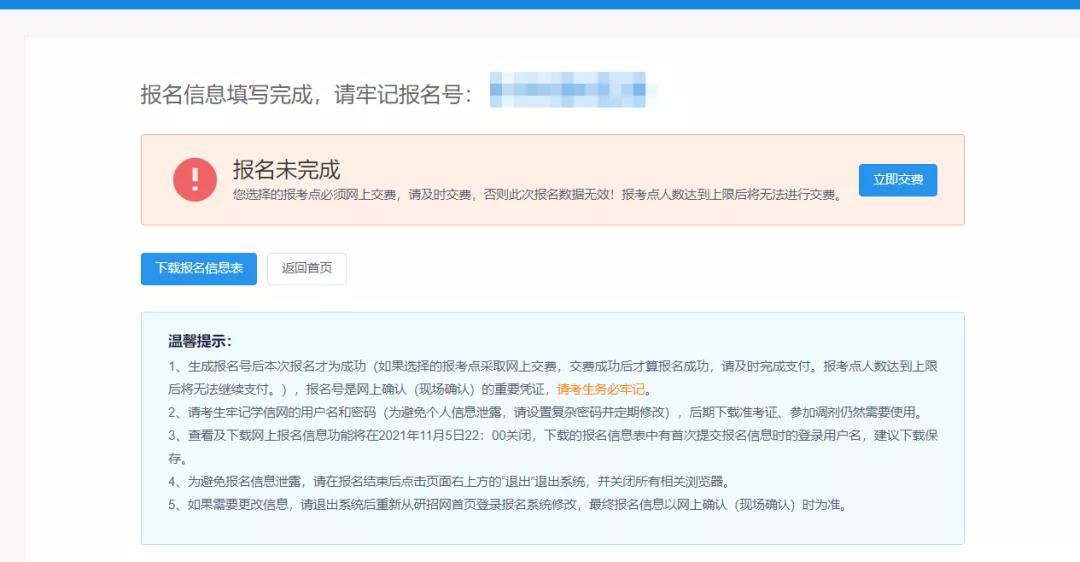Download the 下载报名信息表 registration form
This screenshot has height=562, width=1080.
199,269
